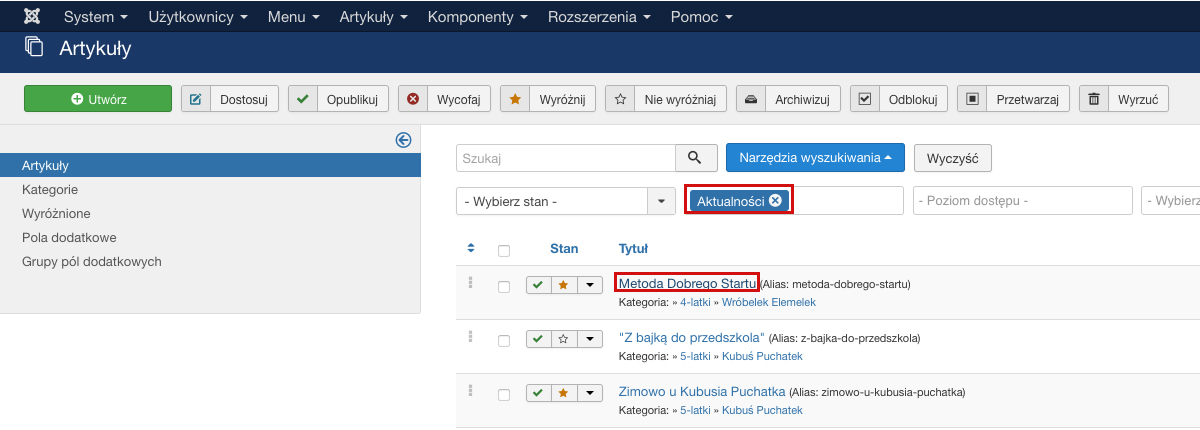Open the Menu dropdown in top bar
This screenshot has height=430, width=1200.
point(293,17)
